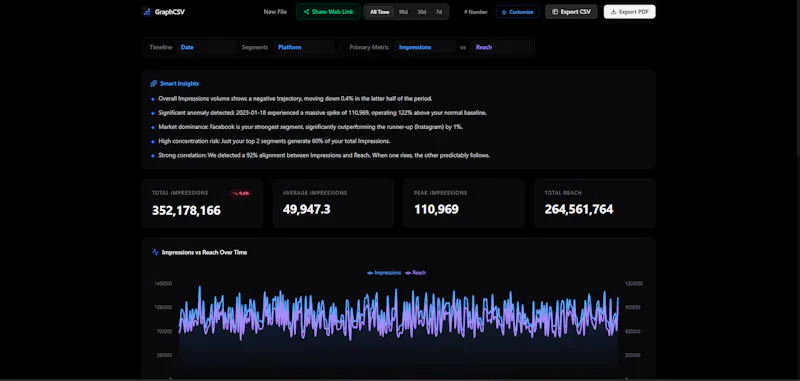Click the Impressions vs Reach Over Time title
The image size is (800, 381).
[x=204, y=252]
